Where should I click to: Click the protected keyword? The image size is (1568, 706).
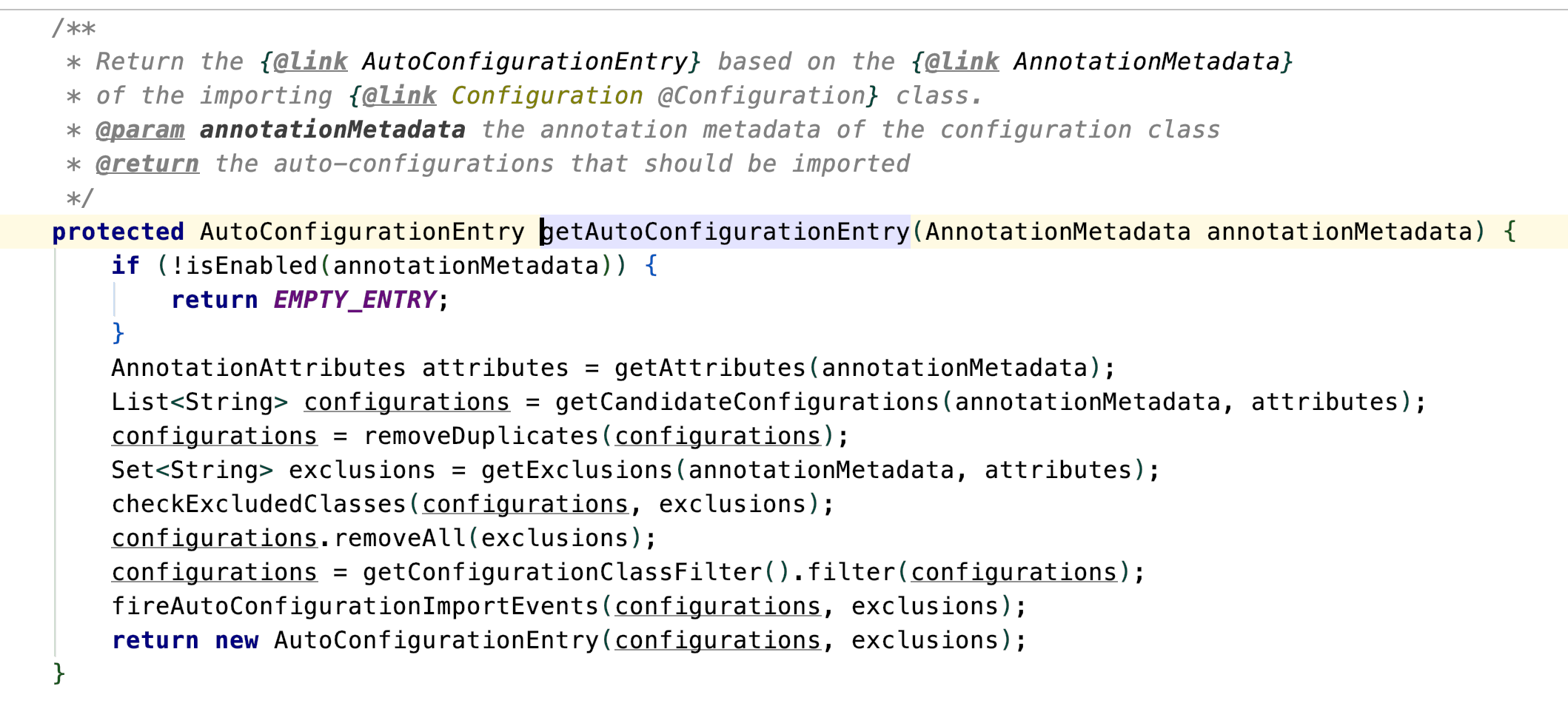coord(118,232)
